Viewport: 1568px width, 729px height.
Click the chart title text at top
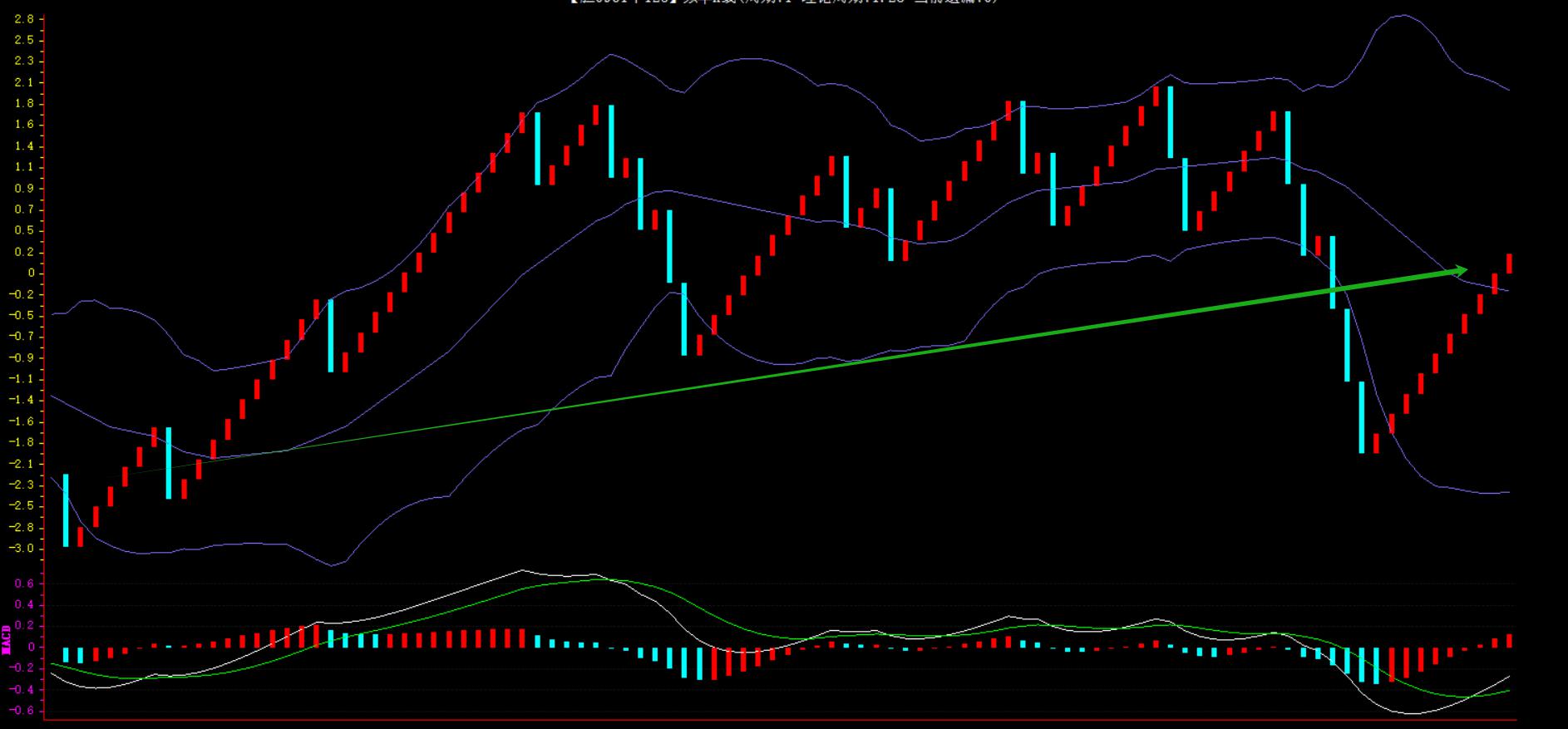pos(783,2)
